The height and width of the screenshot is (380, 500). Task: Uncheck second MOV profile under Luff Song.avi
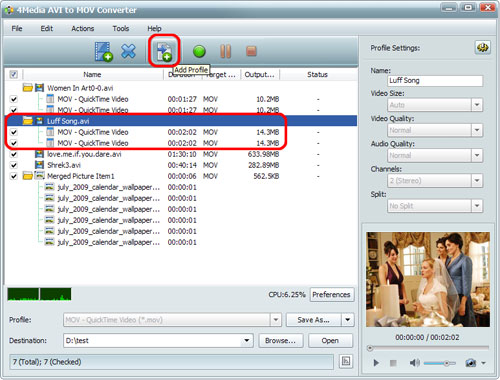coord(14,143)
